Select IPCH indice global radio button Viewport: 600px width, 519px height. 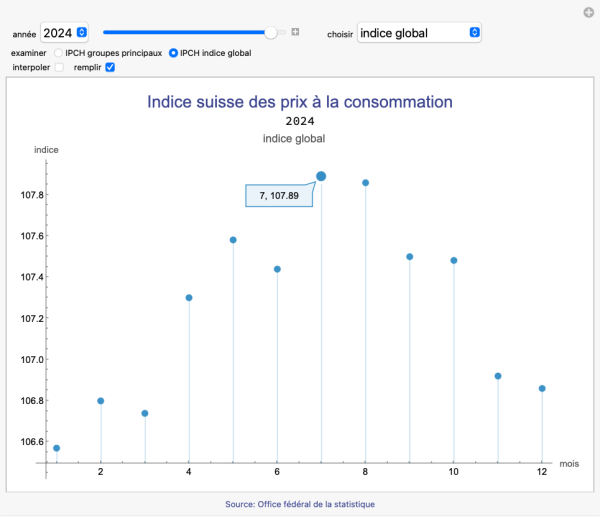pos(174,52)
